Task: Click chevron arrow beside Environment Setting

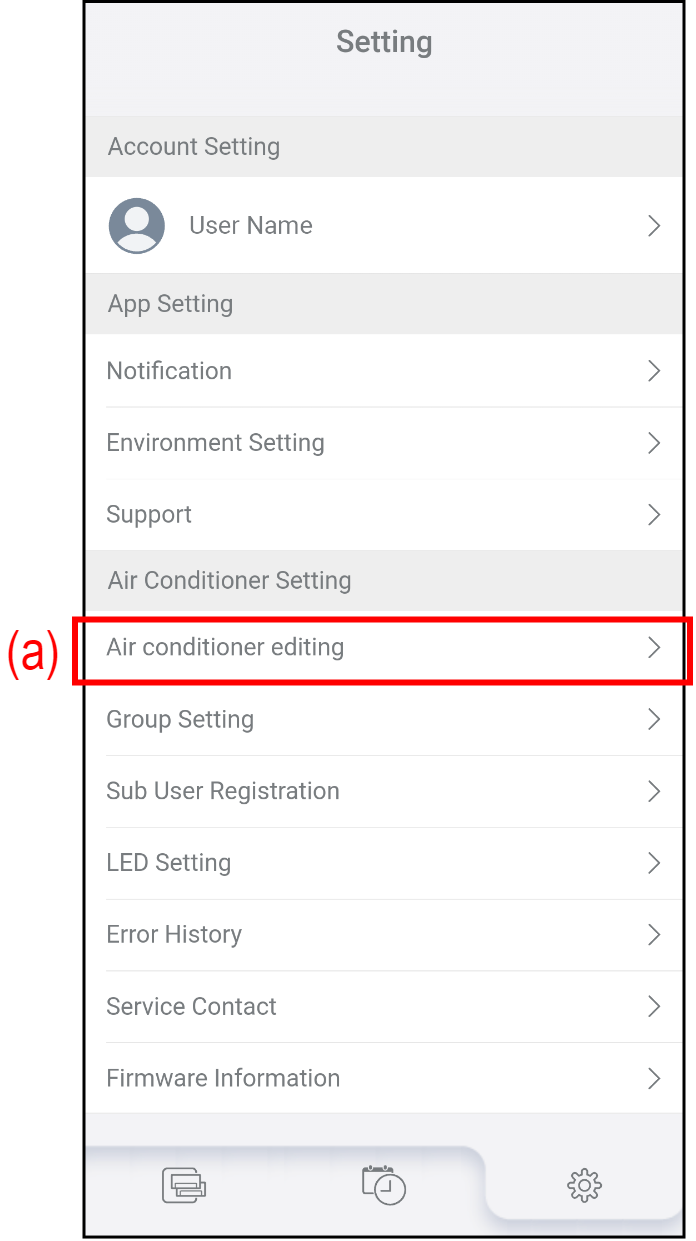Action: click(654, 443)
